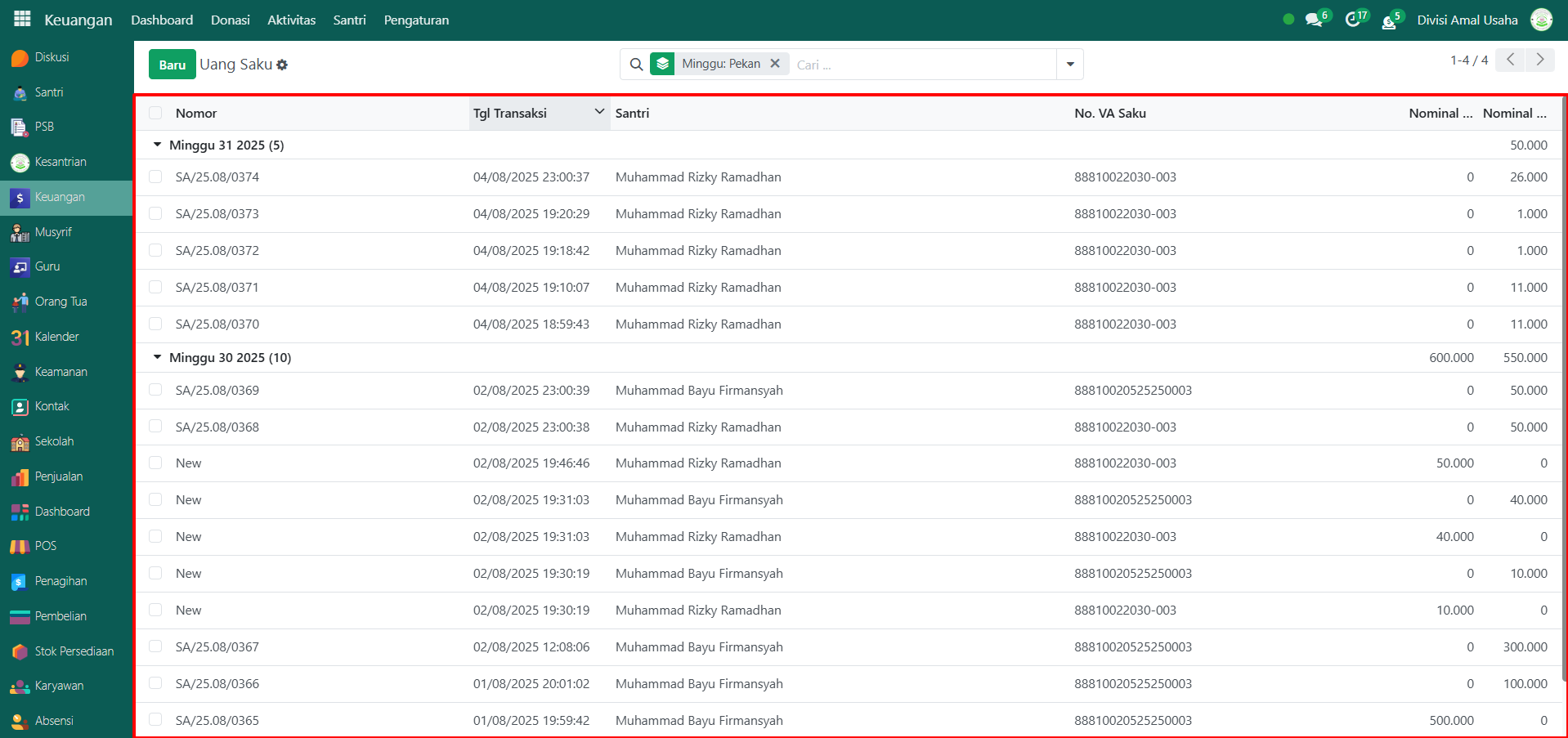Open the Pengaturan menu
Screen dimensions: 1568x738
[416, 20]
